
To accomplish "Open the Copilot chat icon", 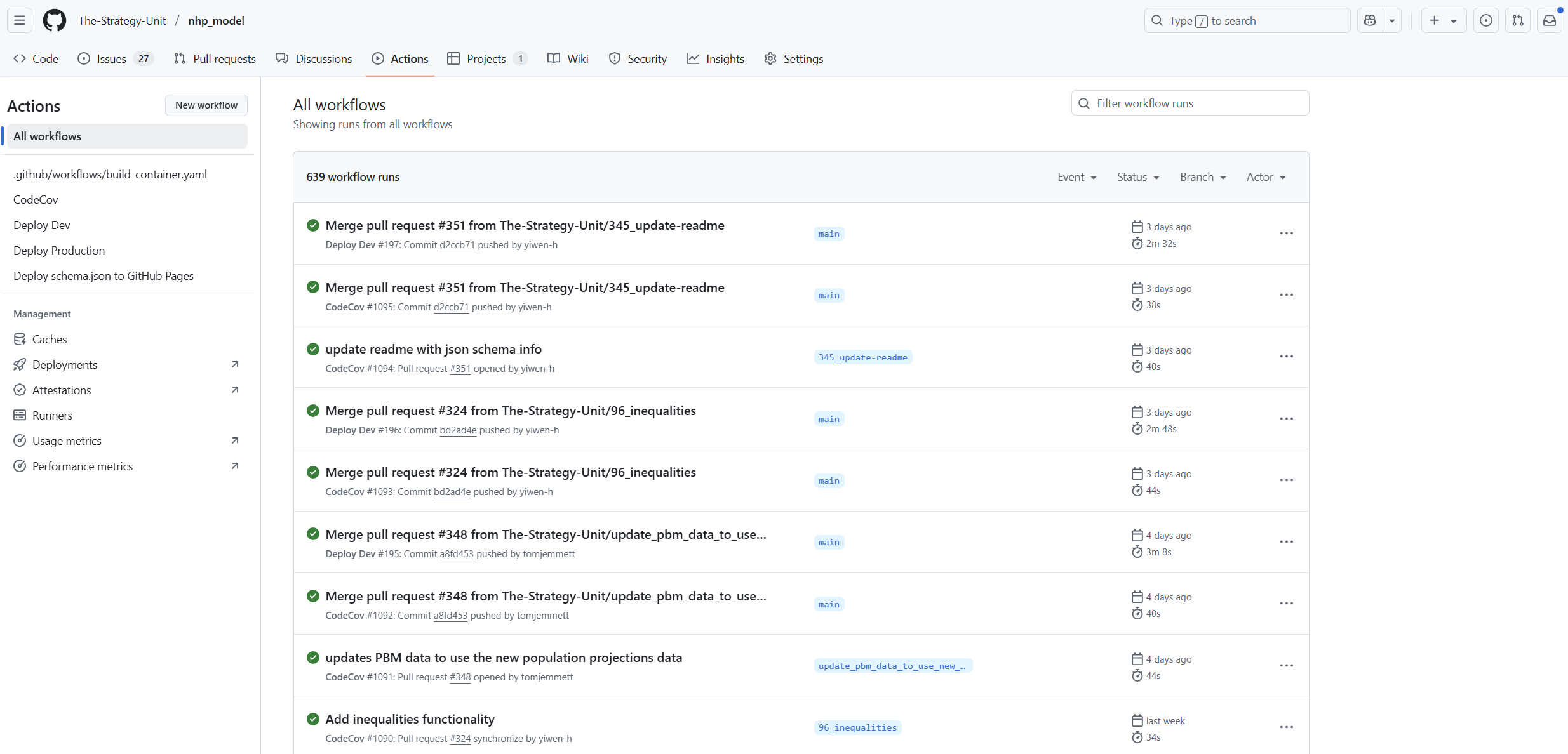I will point(1370,20).
